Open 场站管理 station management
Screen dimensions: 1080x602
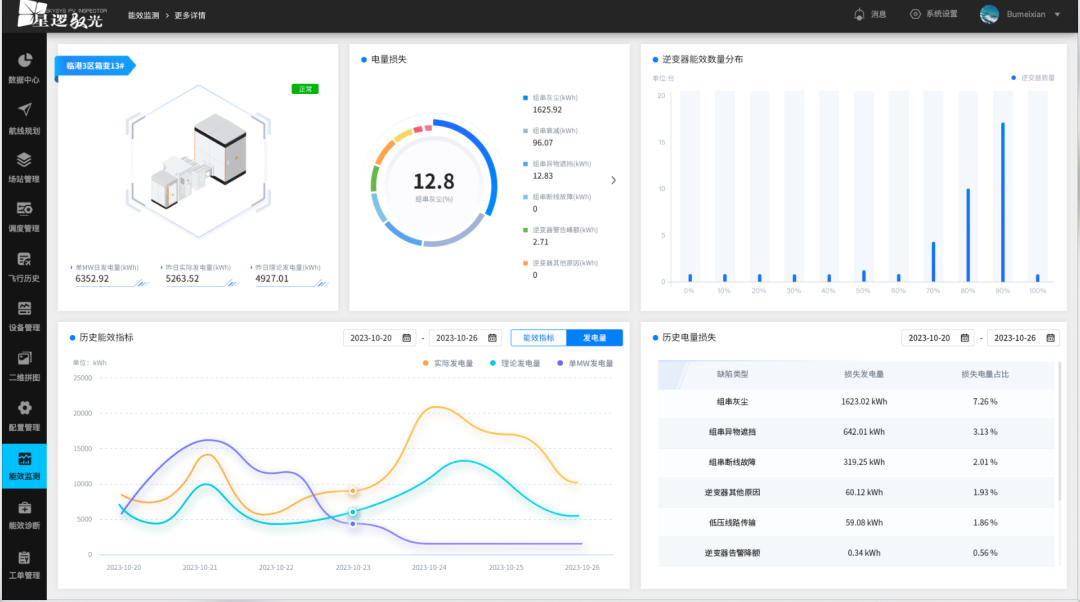point(24,166)
